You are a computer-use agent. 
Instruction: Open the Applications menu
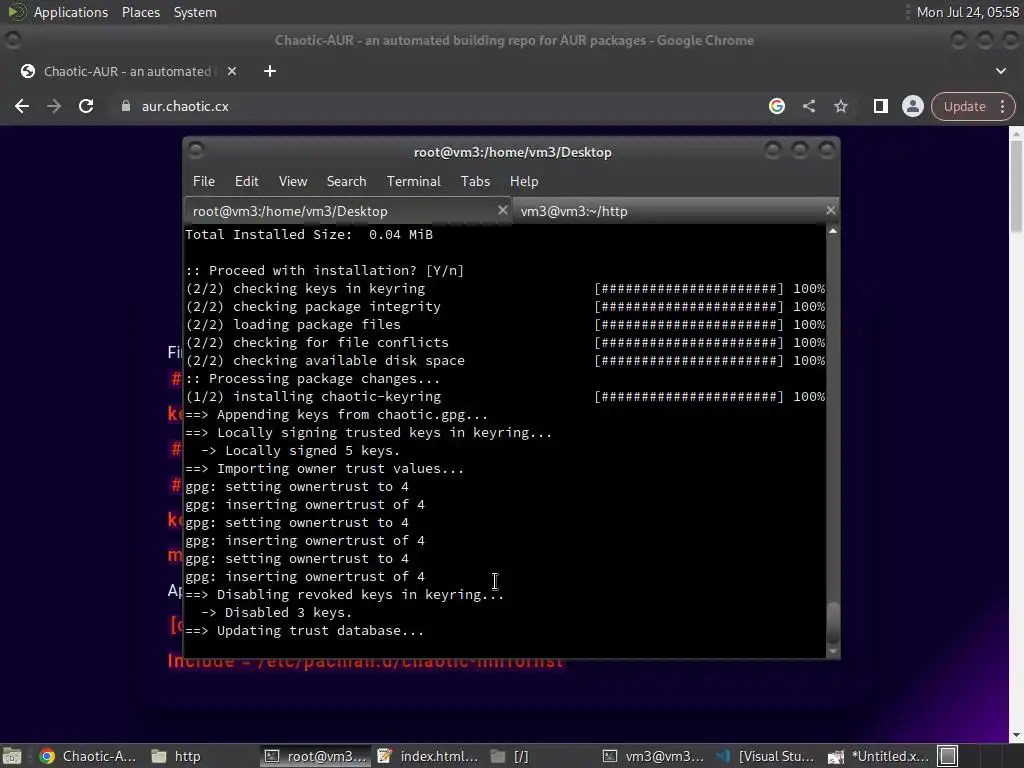71,12
